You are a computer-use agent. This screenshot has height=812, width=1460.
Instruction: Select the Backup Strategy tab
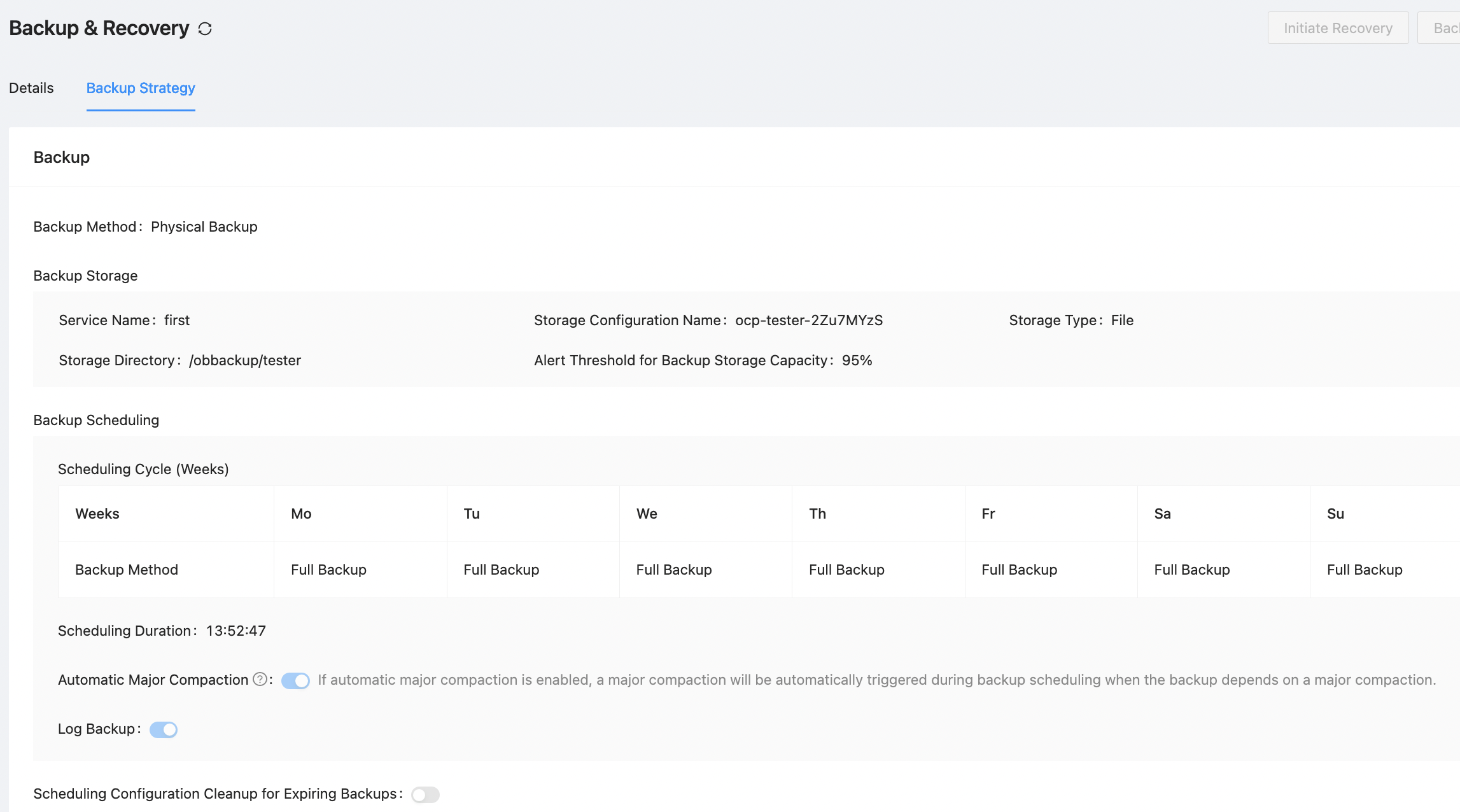141,88
